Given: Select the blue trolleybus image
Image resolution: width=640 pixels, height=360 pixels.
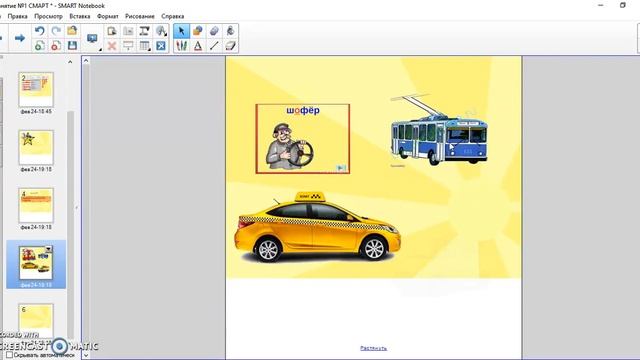Looking at the screenshot, I should [x=439, y=131].
